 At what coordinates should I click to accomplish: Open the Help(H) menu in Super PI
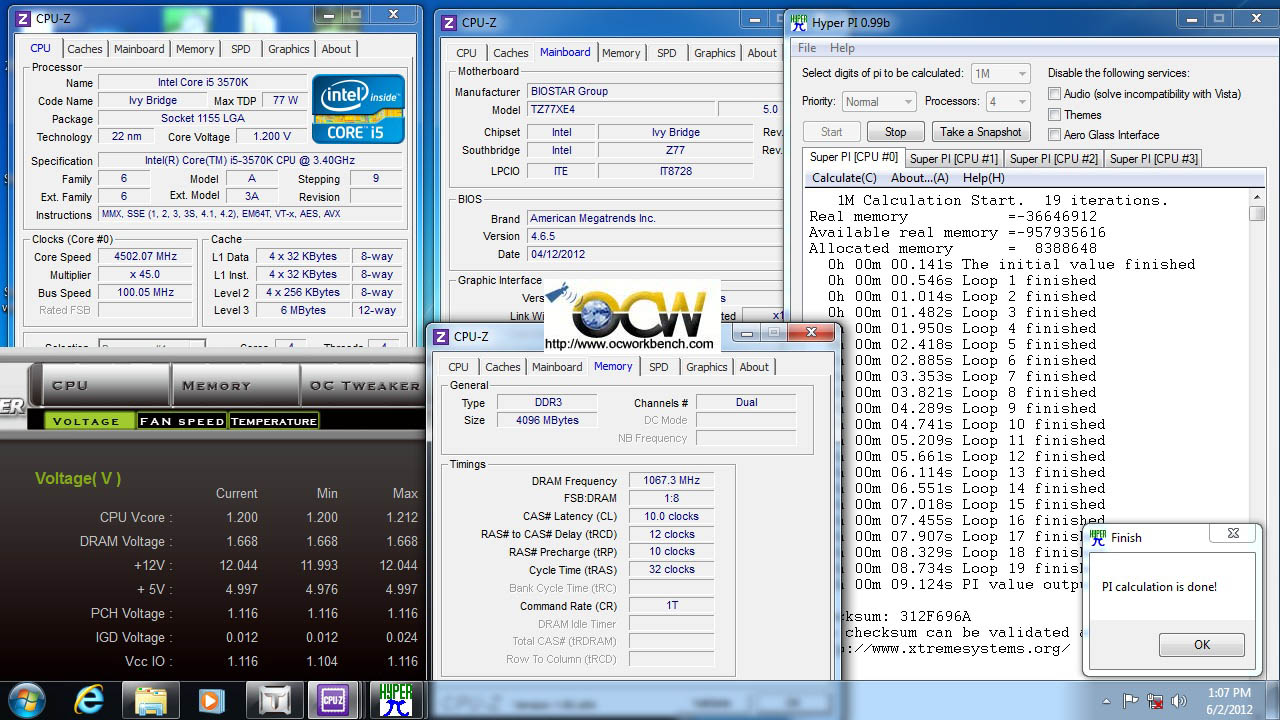point(983,178)
